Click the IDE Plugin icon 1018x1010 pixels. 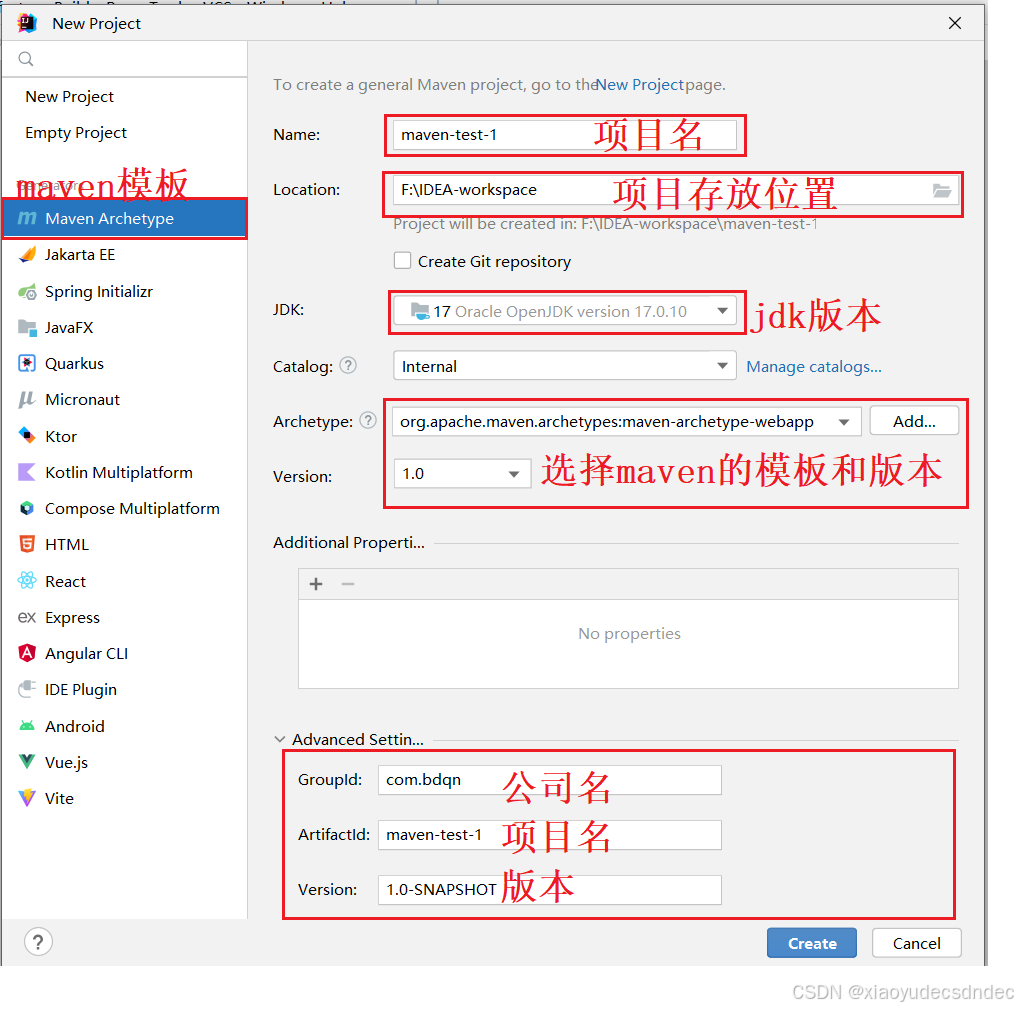click(x=27, y=689)
